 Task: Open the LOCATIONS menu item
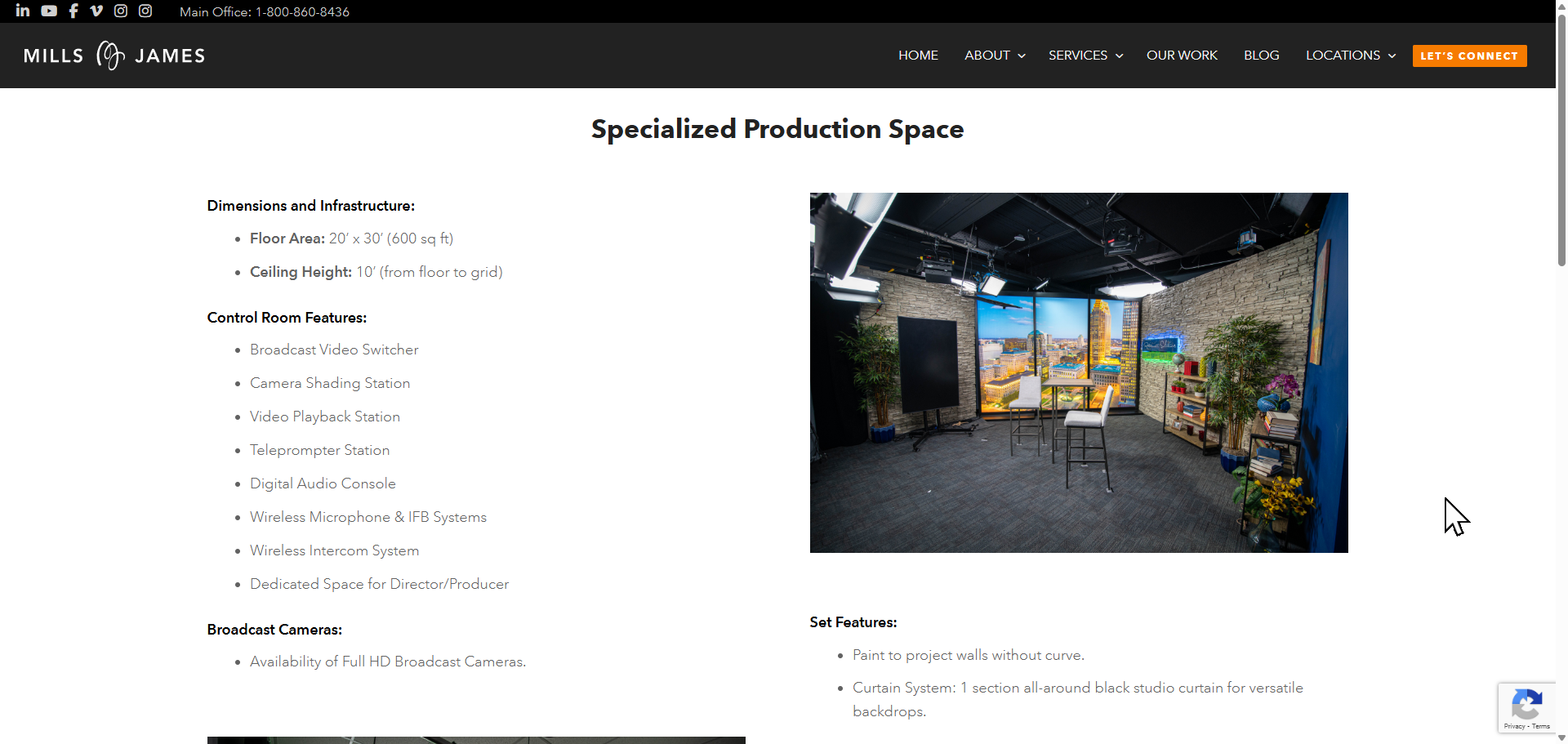(x=1343, y=56)
